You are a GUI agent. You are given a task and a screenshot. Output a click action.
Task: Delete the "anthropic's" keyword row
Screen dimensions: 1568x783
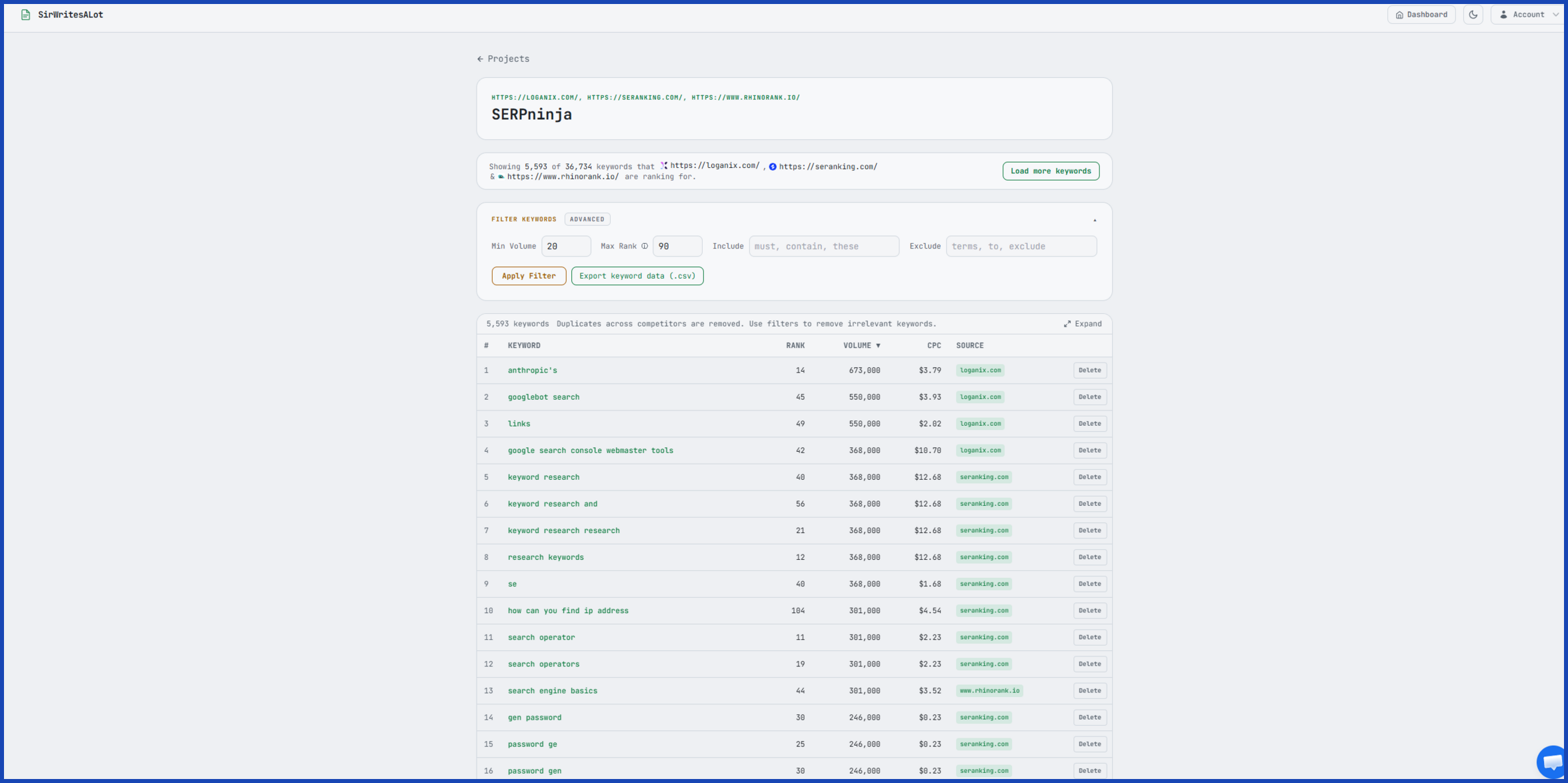tap(1089, 371)
